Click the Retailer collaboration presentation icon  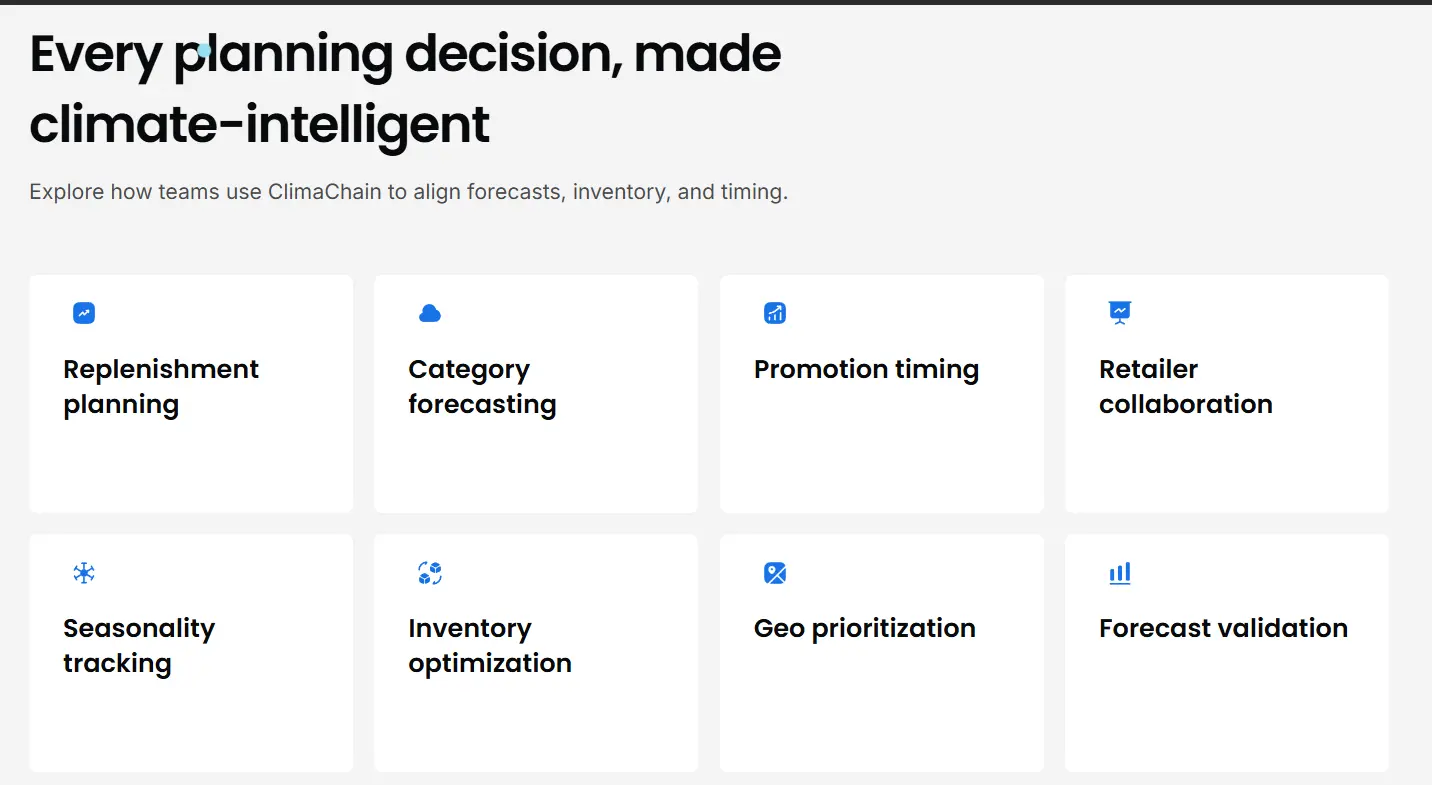pos(1120,313)
